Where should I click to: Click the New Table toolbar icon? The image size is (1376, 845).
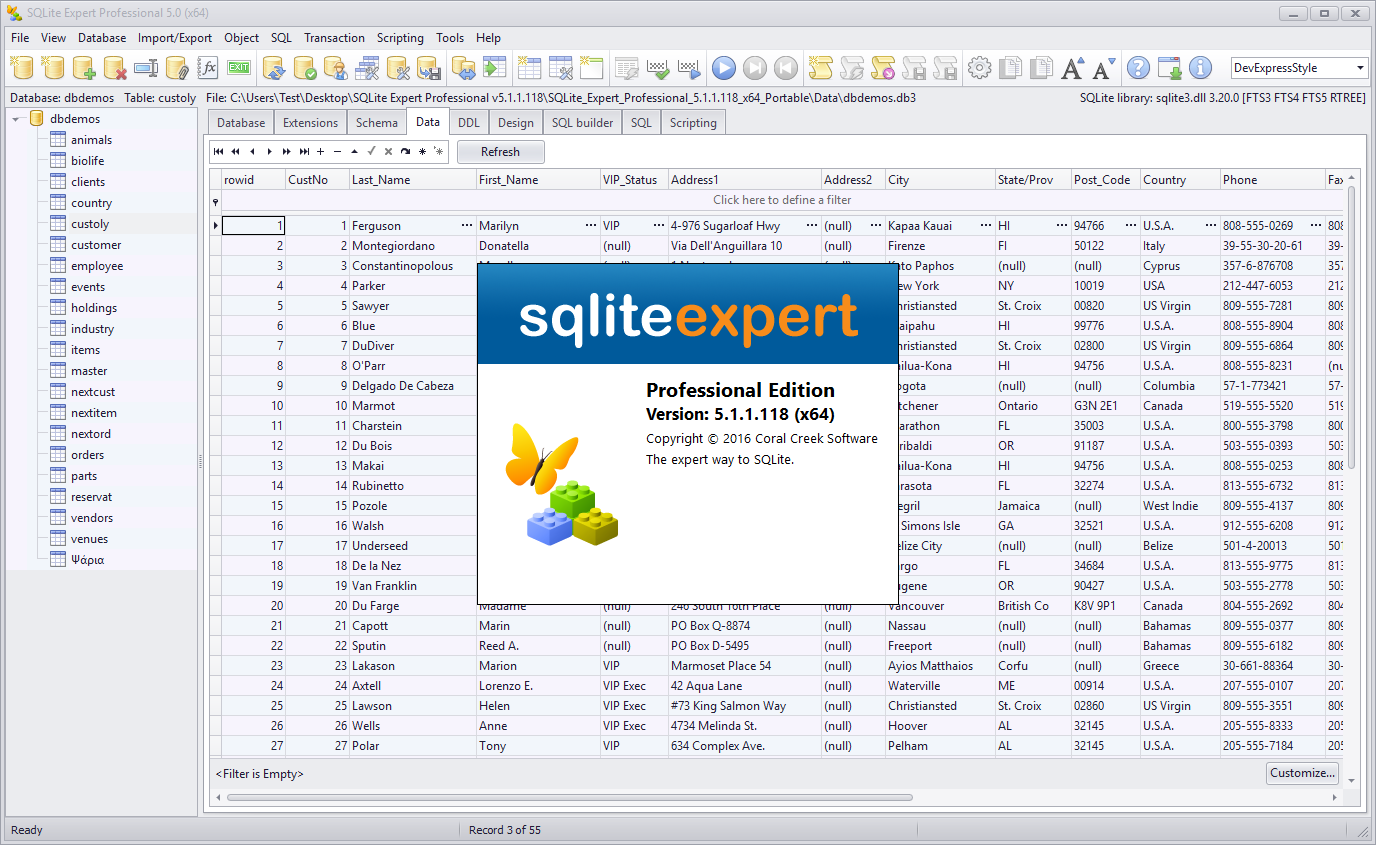tap(530, 68)
